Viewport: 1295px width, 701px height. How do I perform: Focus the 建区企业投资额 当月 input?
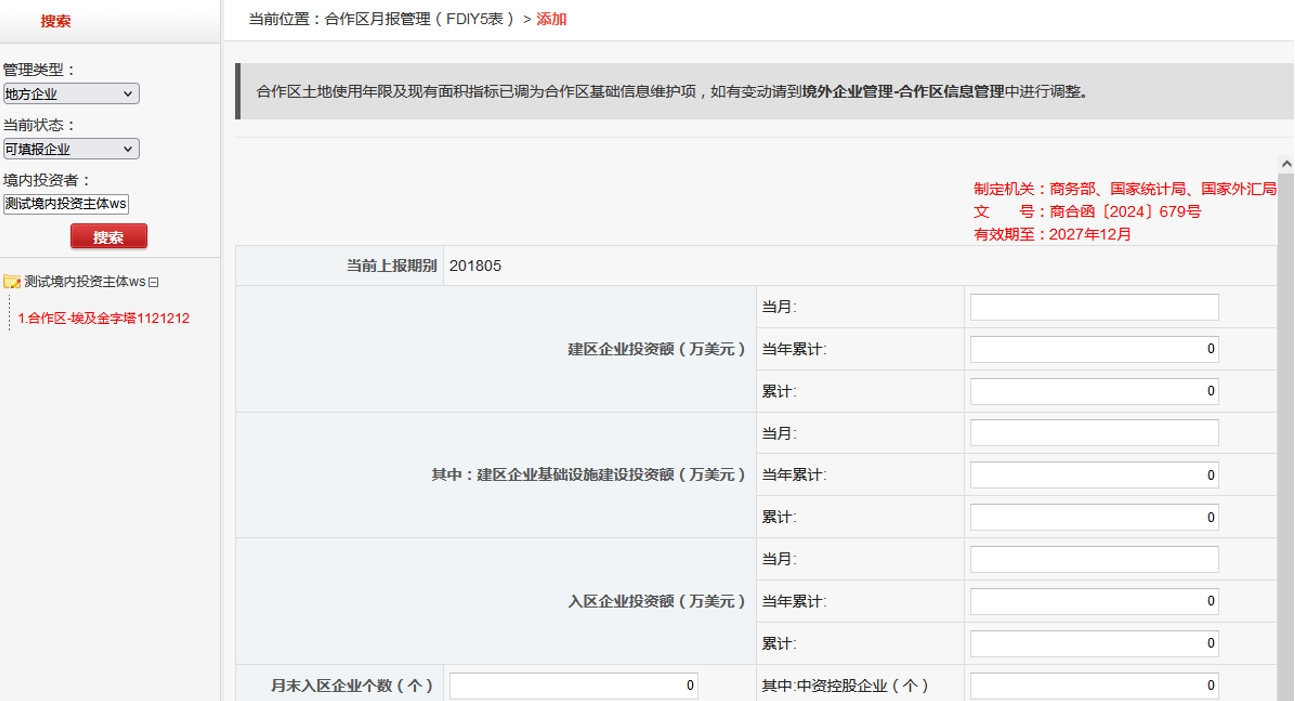(x=1094, y=307)
